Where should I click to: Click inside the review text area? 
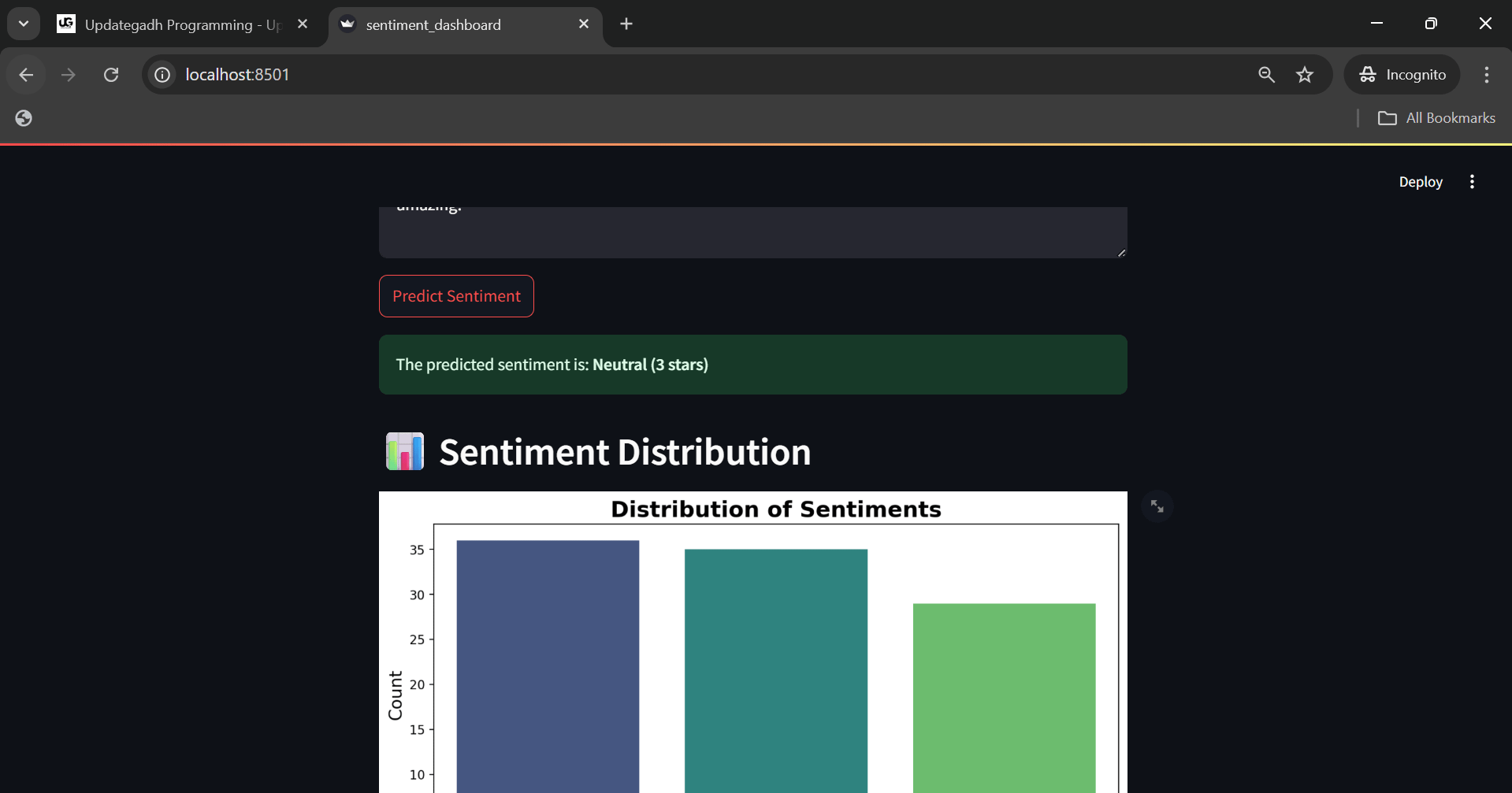pyautogui.click(x=751, y=228)
